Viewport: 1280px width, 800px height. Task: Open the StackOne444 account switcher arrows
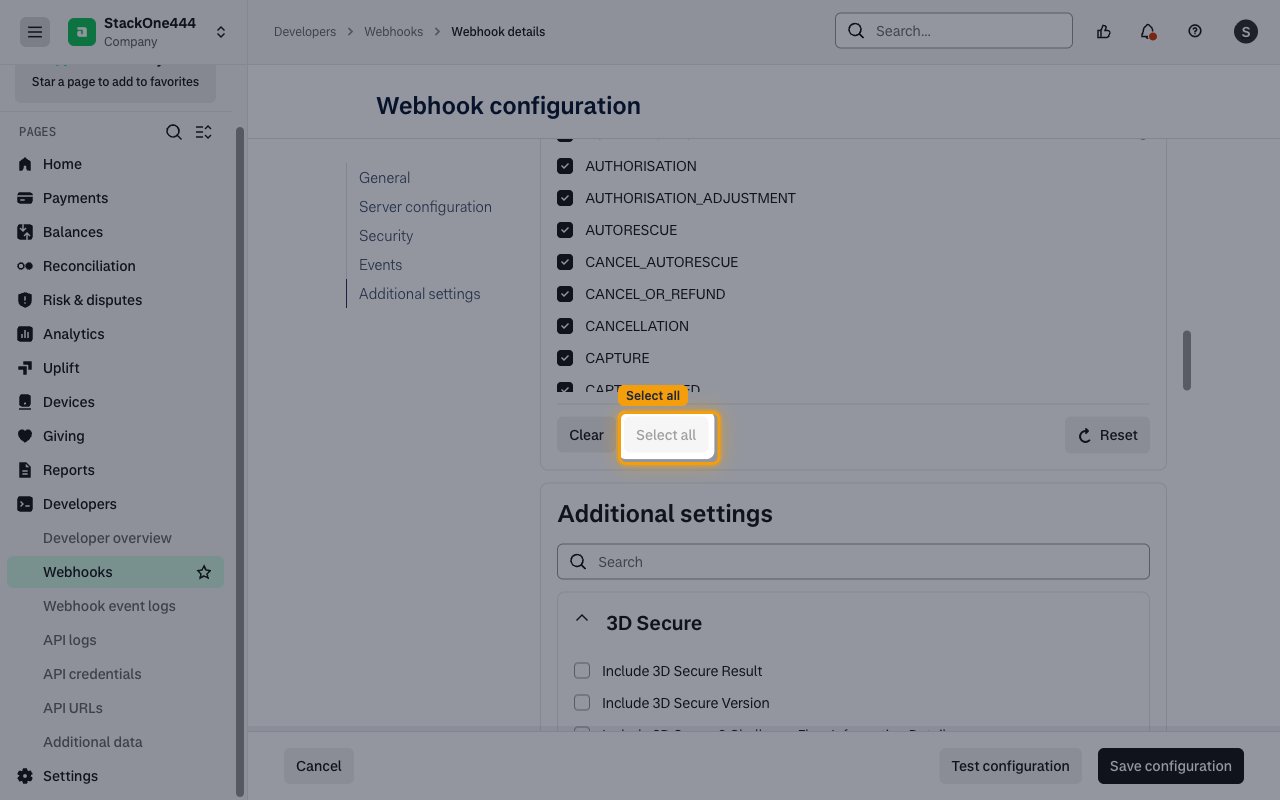click(x=221, y=32)
